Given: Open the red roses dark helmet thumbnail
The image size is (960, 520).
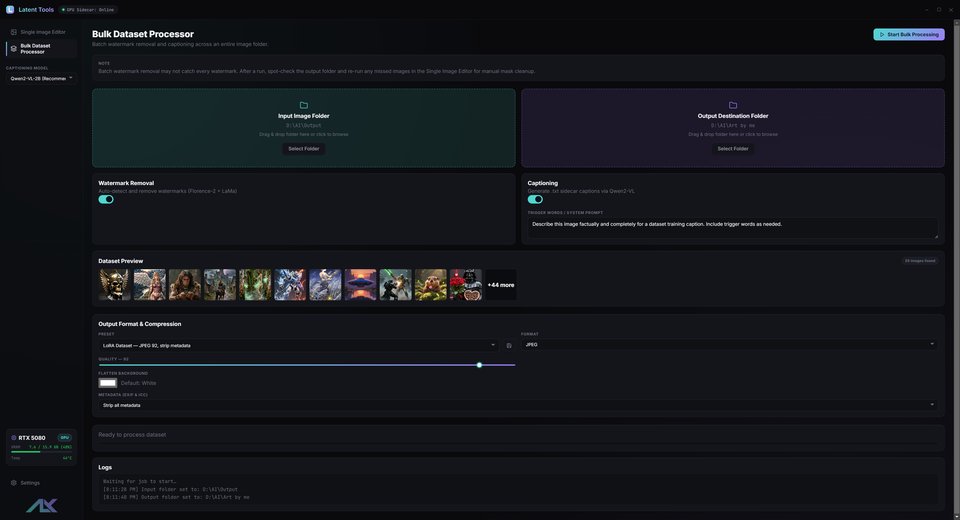Looking at the screenshot, I should tap(466, 285).
